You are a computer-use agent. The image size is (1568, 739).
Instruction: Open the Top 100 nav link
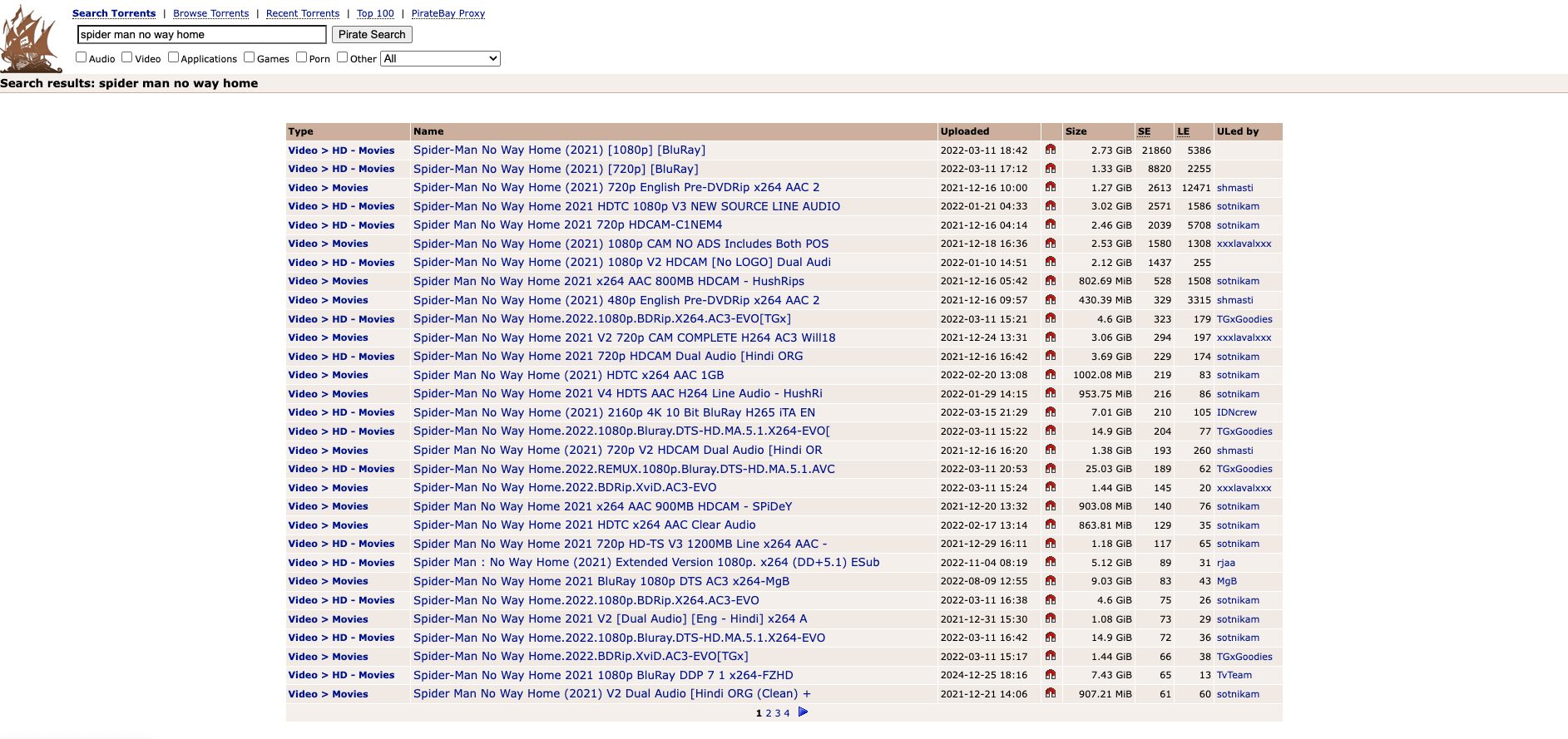tap(376, 13)
